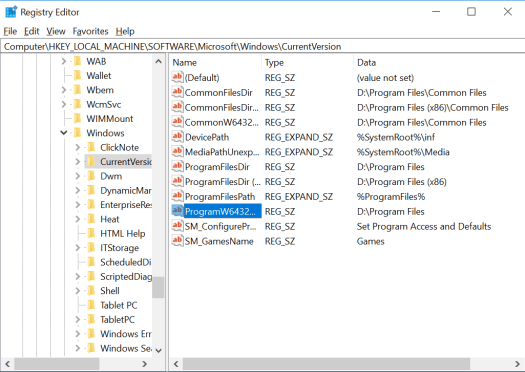
Task: Click the tree pane vertical scrollbar down arrow
Action: point(158,350)
